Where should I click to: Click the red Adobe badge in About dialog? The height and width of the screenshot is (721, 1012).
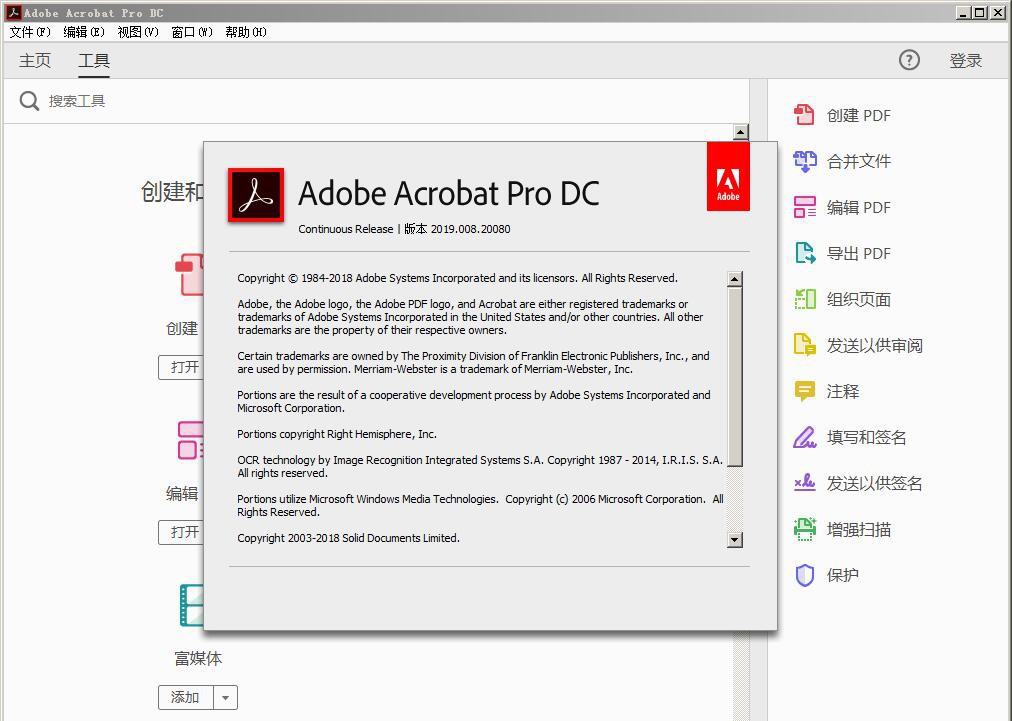click(x=728, y=176)
